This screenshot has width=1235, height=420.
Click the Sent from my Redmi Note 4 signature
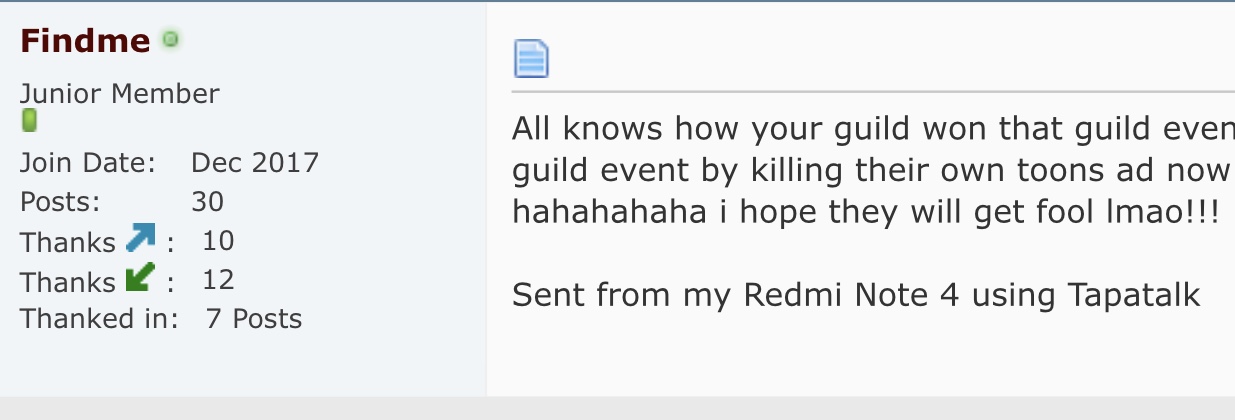click(856, 295)
